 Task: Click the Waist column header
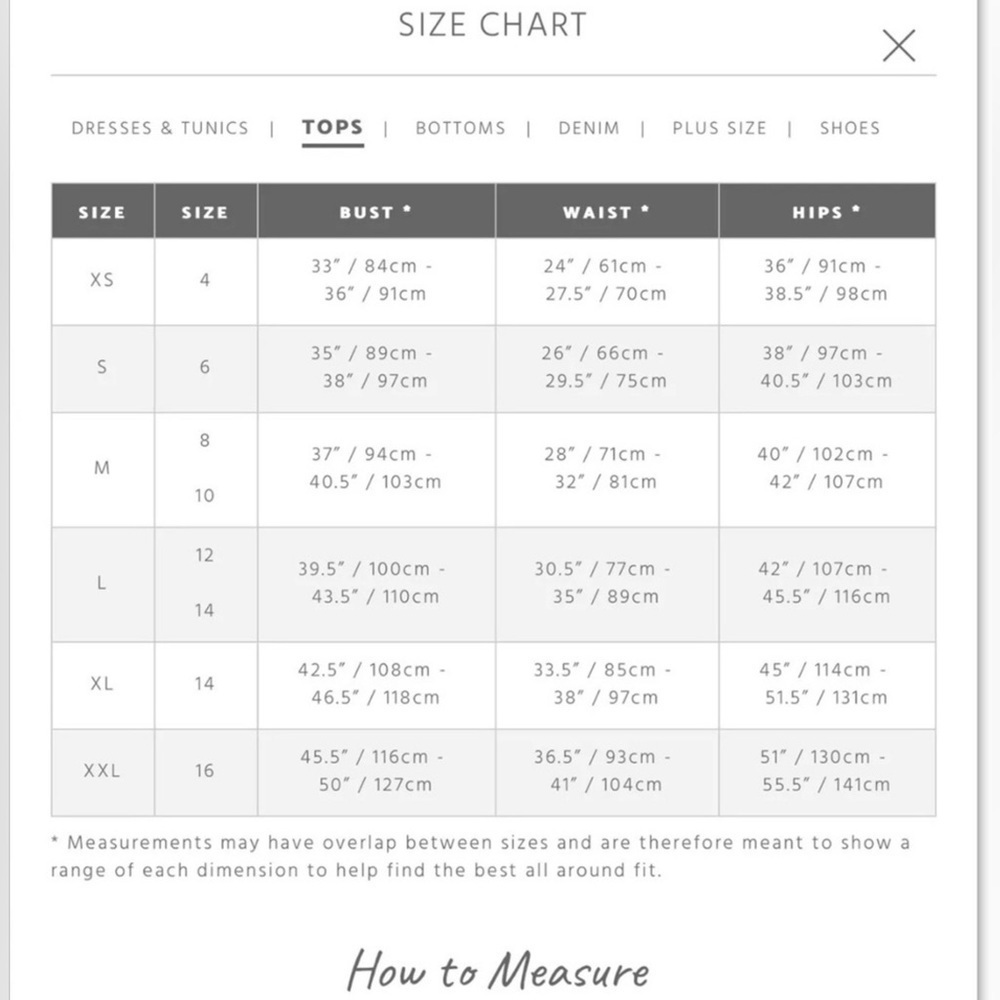[x=607, y=211]
